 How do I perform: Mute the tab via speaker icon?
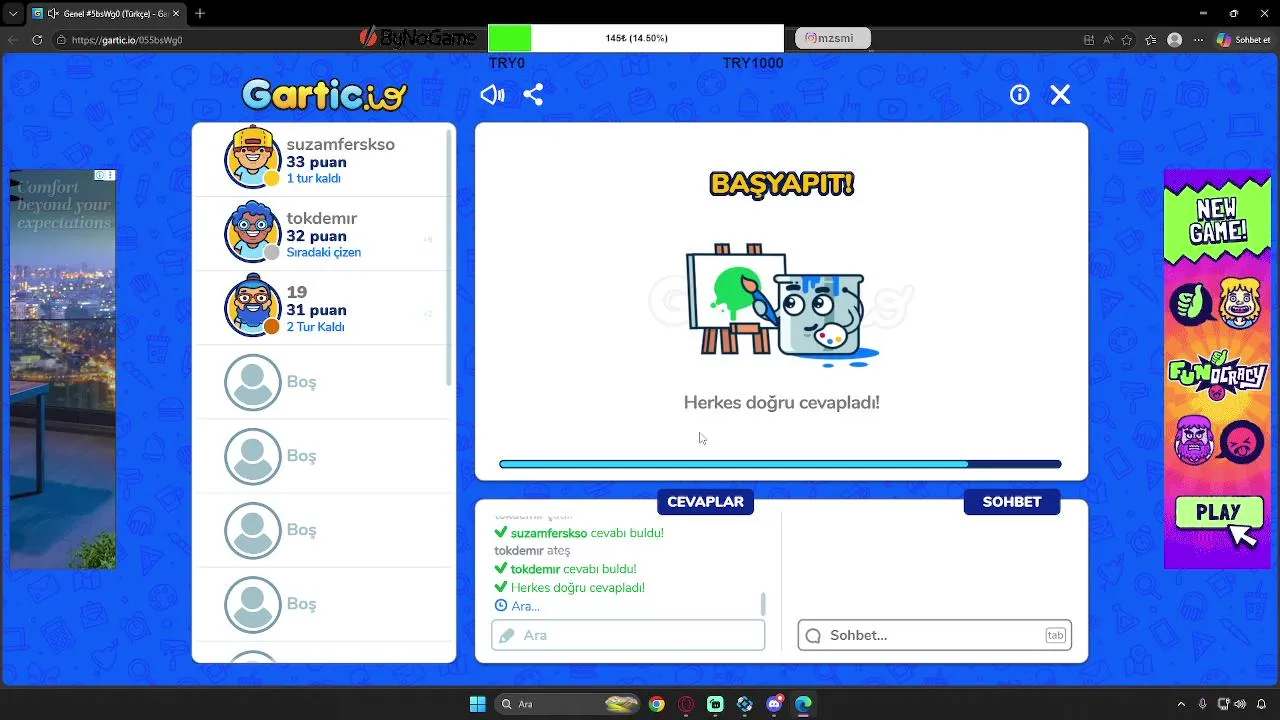52,14
